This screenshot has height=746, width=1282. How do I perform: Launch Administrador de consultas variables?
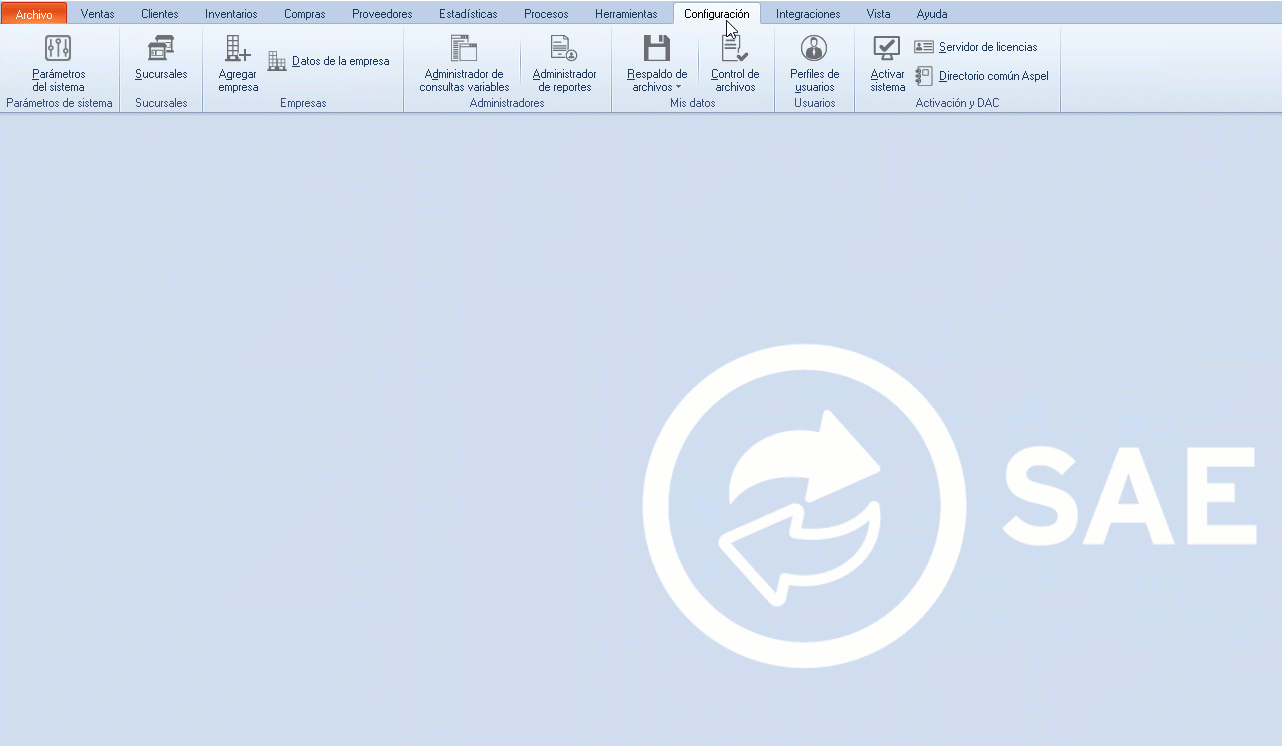tap(464, 48)
